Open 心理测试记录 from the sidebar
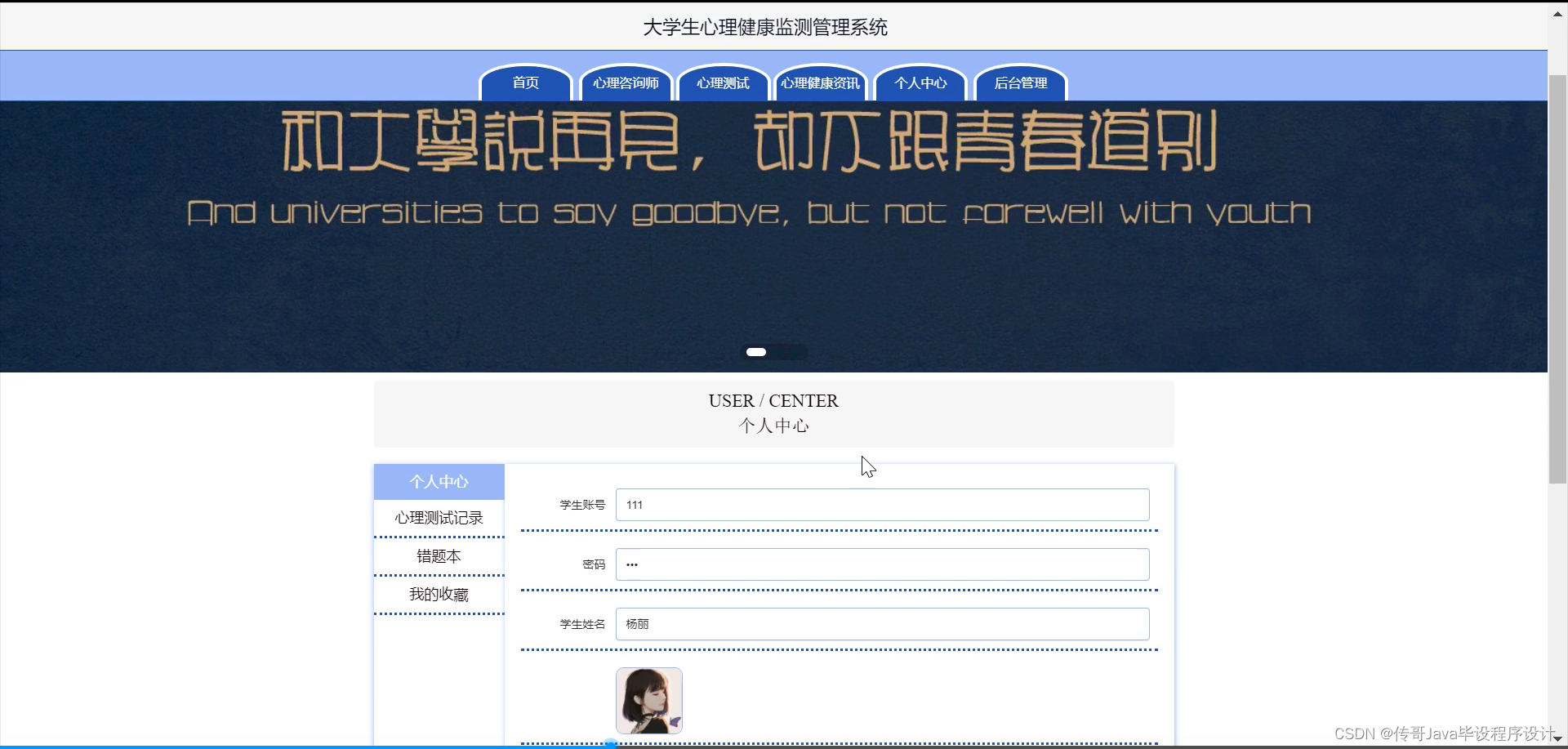1568x749 pixels. tap(439, 518)
